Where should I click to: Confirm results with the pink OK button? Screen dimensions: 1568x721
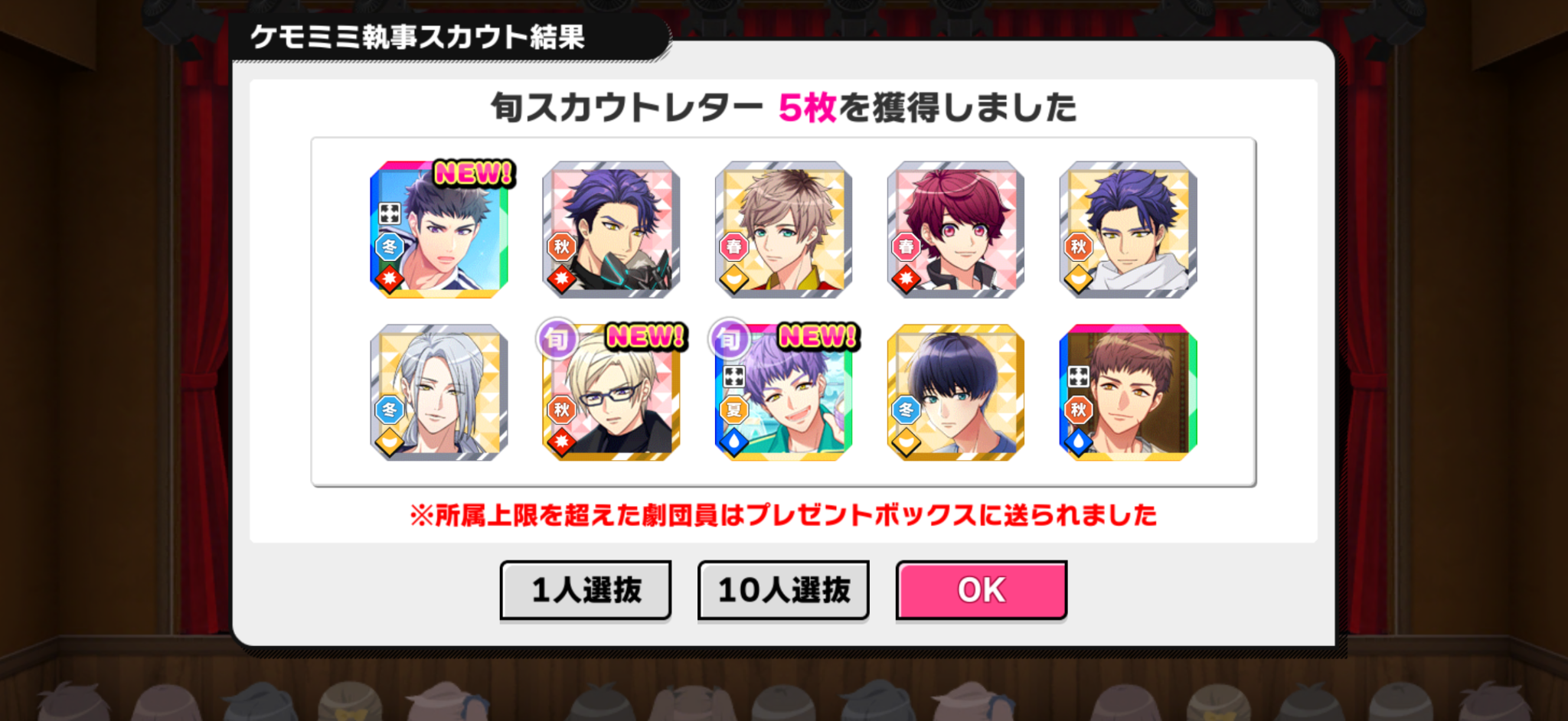(982, 590)
